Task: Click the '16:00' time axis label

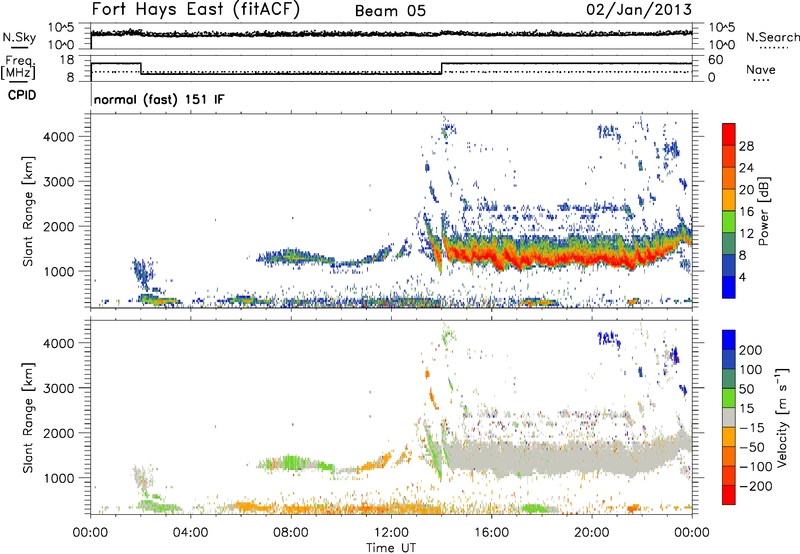Action: [491, 533]
